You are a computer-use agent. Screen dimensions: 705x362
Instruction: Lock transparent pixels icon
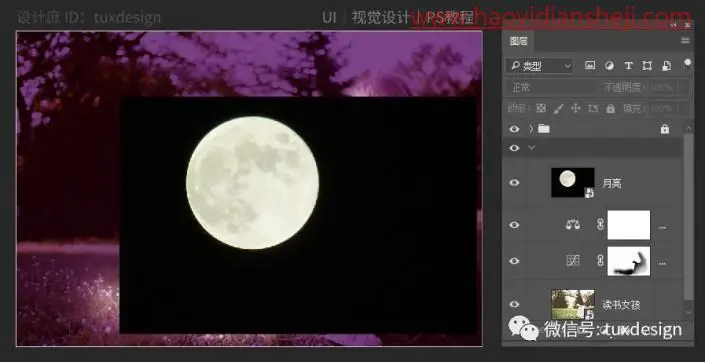541,108
